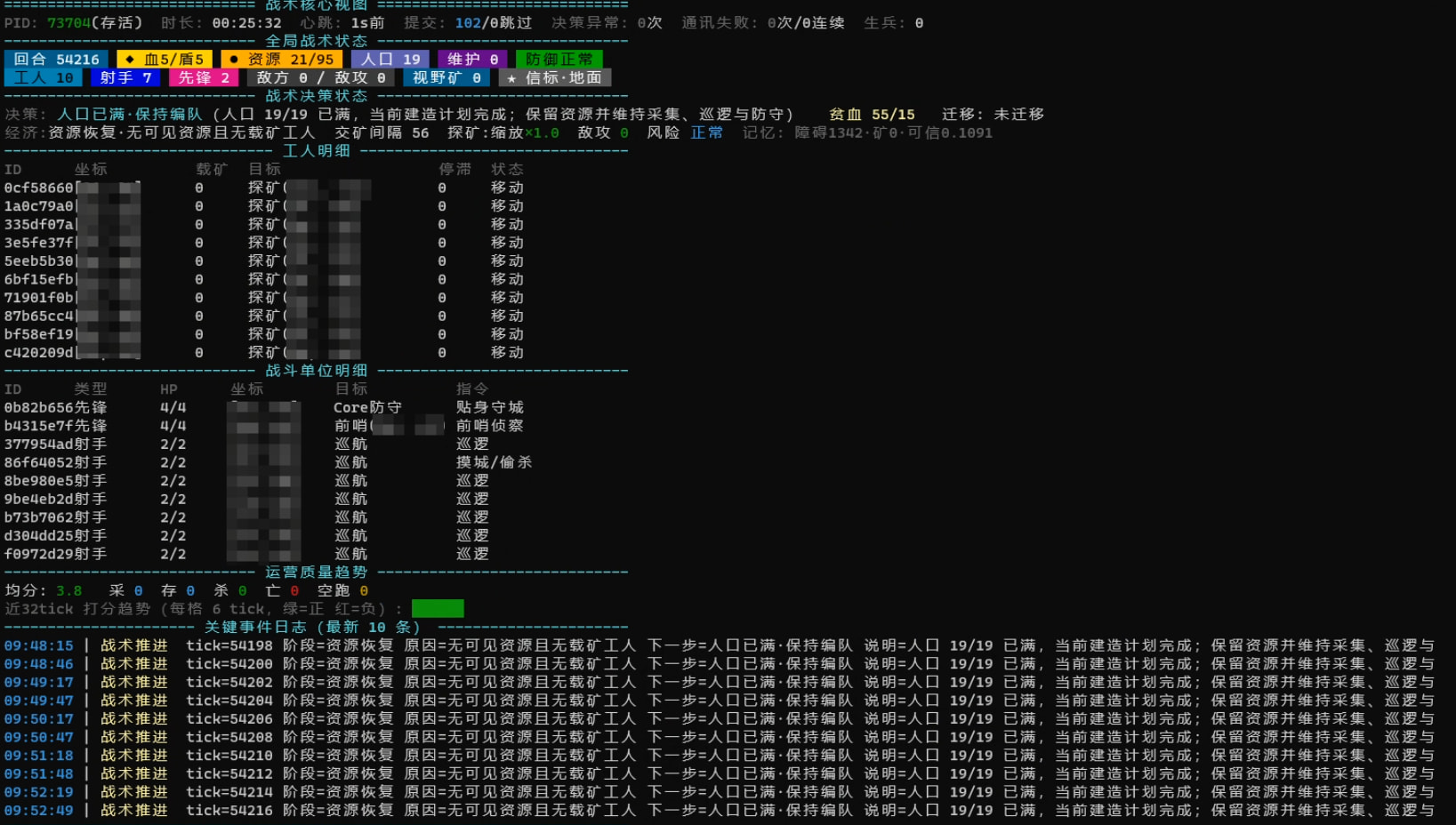Viewport: 1456px width, 825px height.
Task: Click the 战斗单位明细 section header
Action: click(317, 371)
